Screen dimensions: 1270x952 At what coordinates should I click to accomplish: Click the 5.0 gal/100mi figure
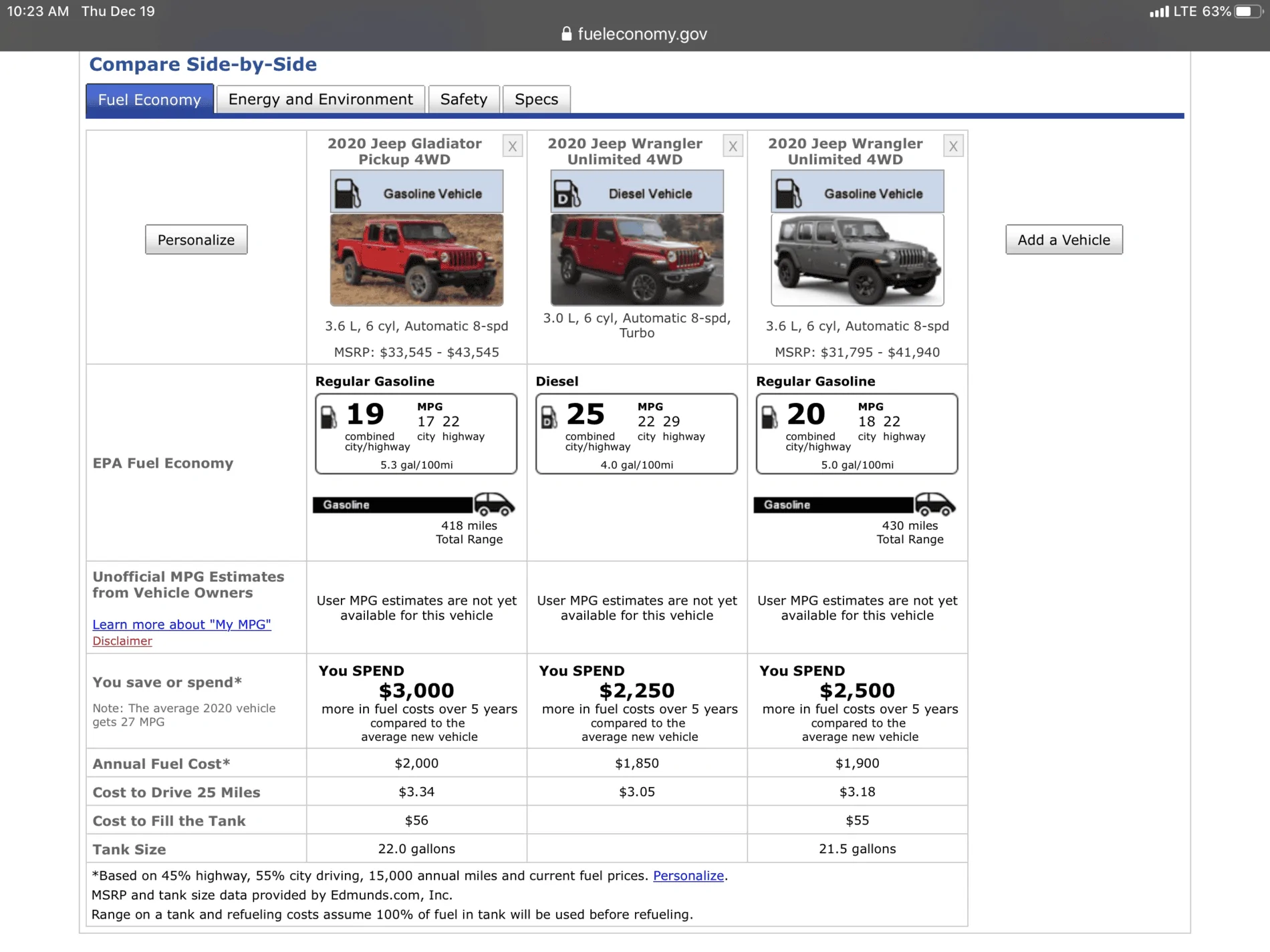[x=858, y=465]
